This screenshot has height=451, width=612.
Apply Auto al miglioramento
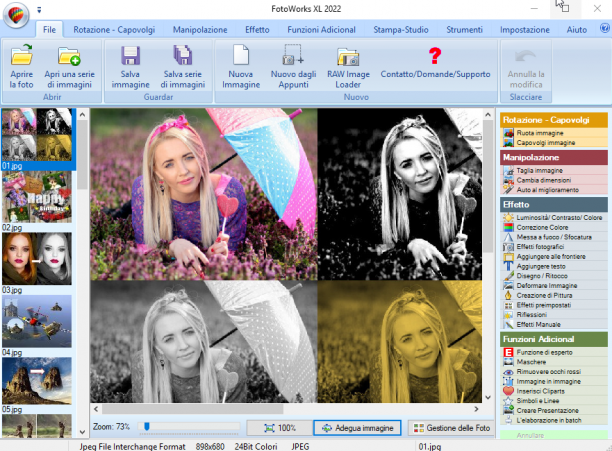click(x=554, y=190)
